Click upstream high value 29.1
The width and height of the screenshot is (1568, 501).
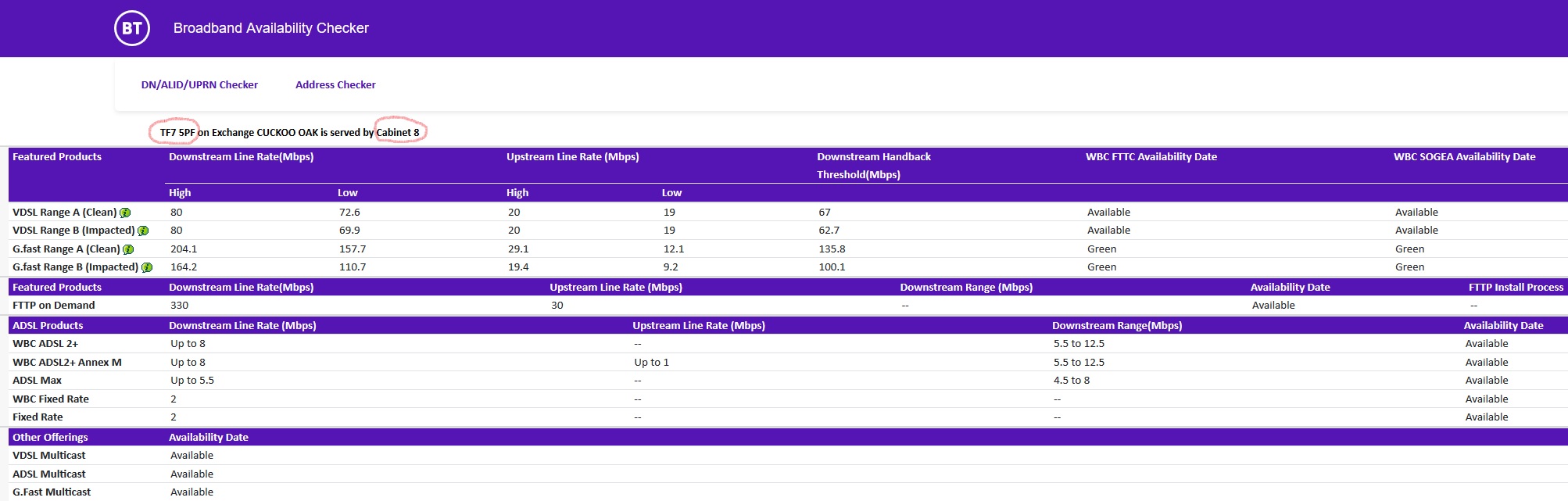pyautogui.click(x=518, y=249)
